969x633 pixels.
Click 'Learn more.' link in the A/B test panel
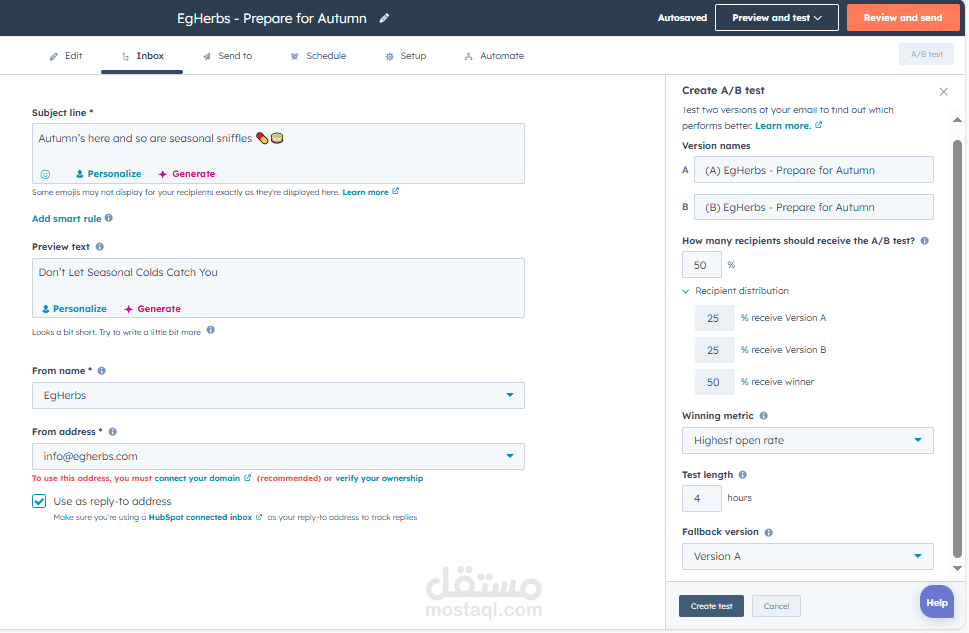point(783,125)
